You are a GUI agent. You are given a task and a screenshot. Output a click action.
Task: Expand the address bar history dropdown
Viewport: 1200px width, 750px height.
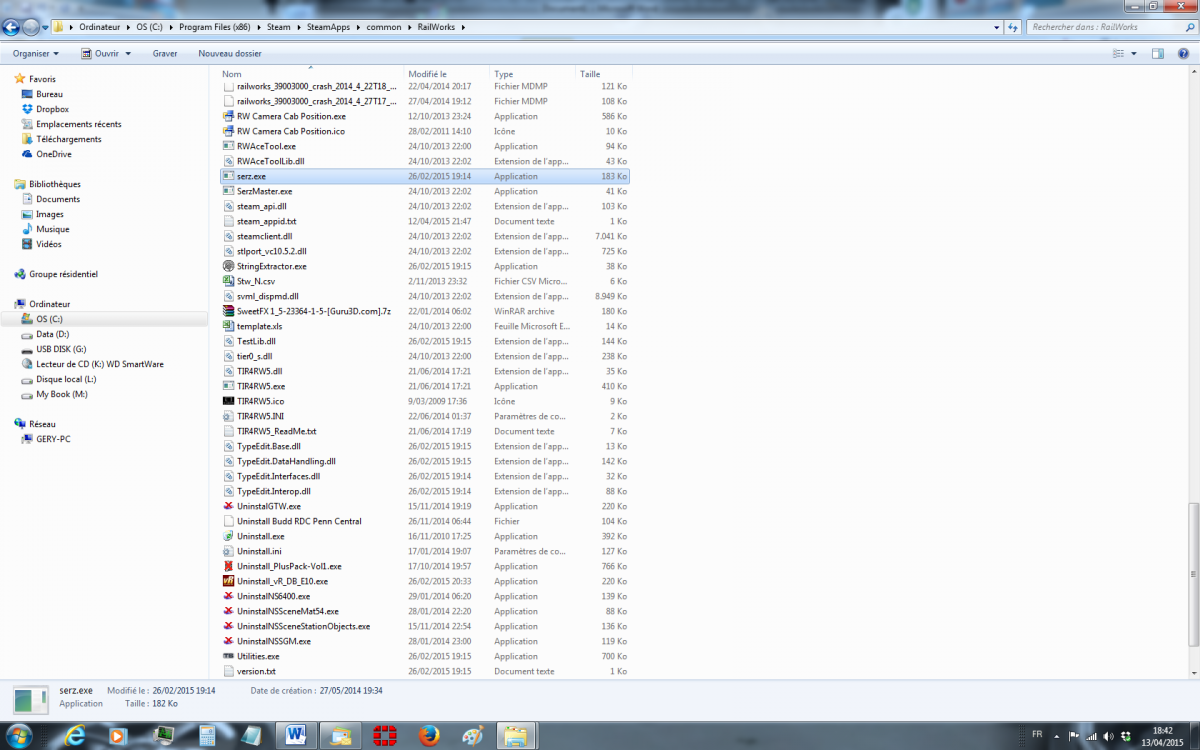[998, 27]
